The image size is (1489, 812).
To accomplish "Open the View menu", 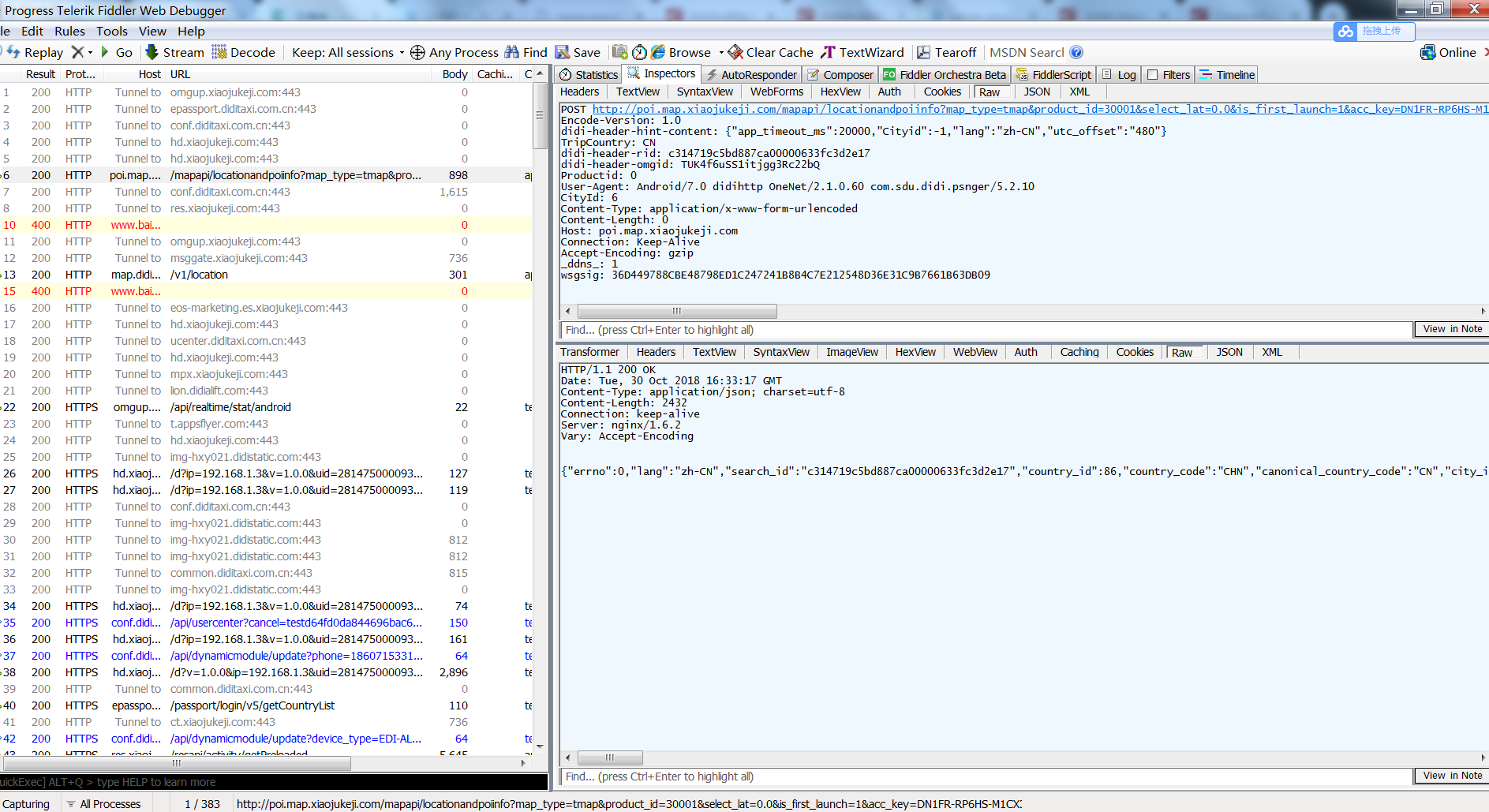I will click(x=152, y=31).
